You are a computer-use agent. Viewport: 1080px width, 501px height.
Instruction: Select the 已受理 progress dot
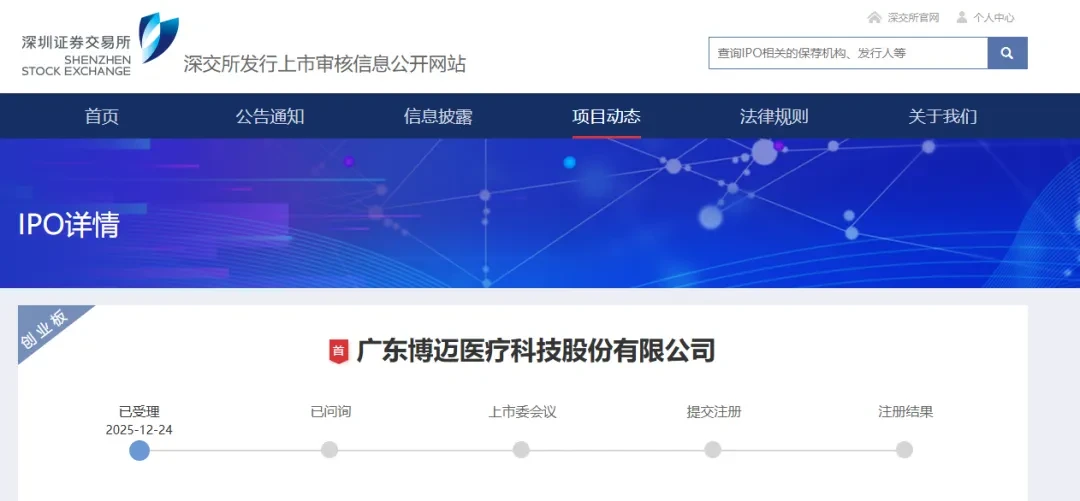139,451
